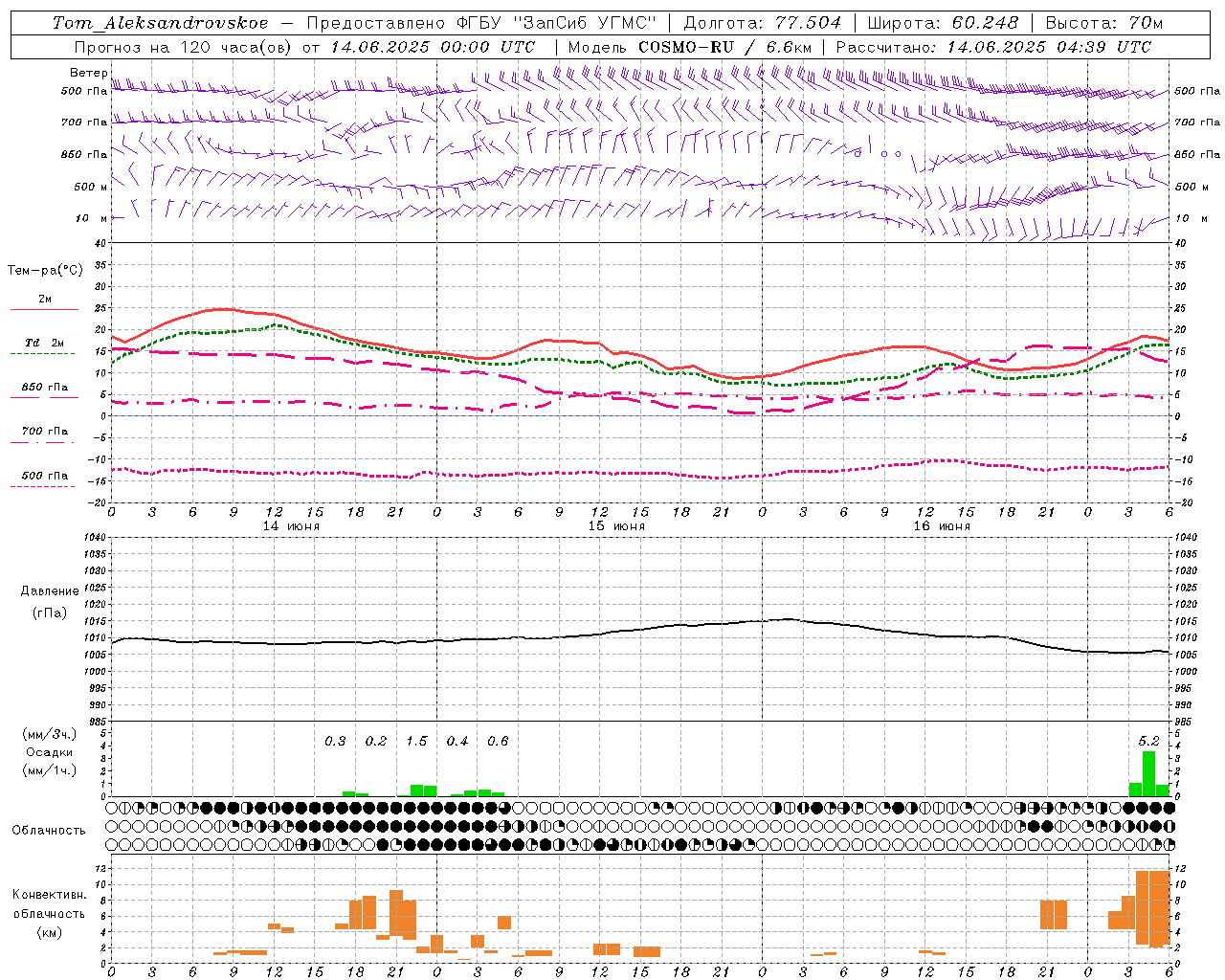This screenshot has height=980, width=1225.
Task: Click the (км) unit label under convective cloudiness
Action: [49, 932]
